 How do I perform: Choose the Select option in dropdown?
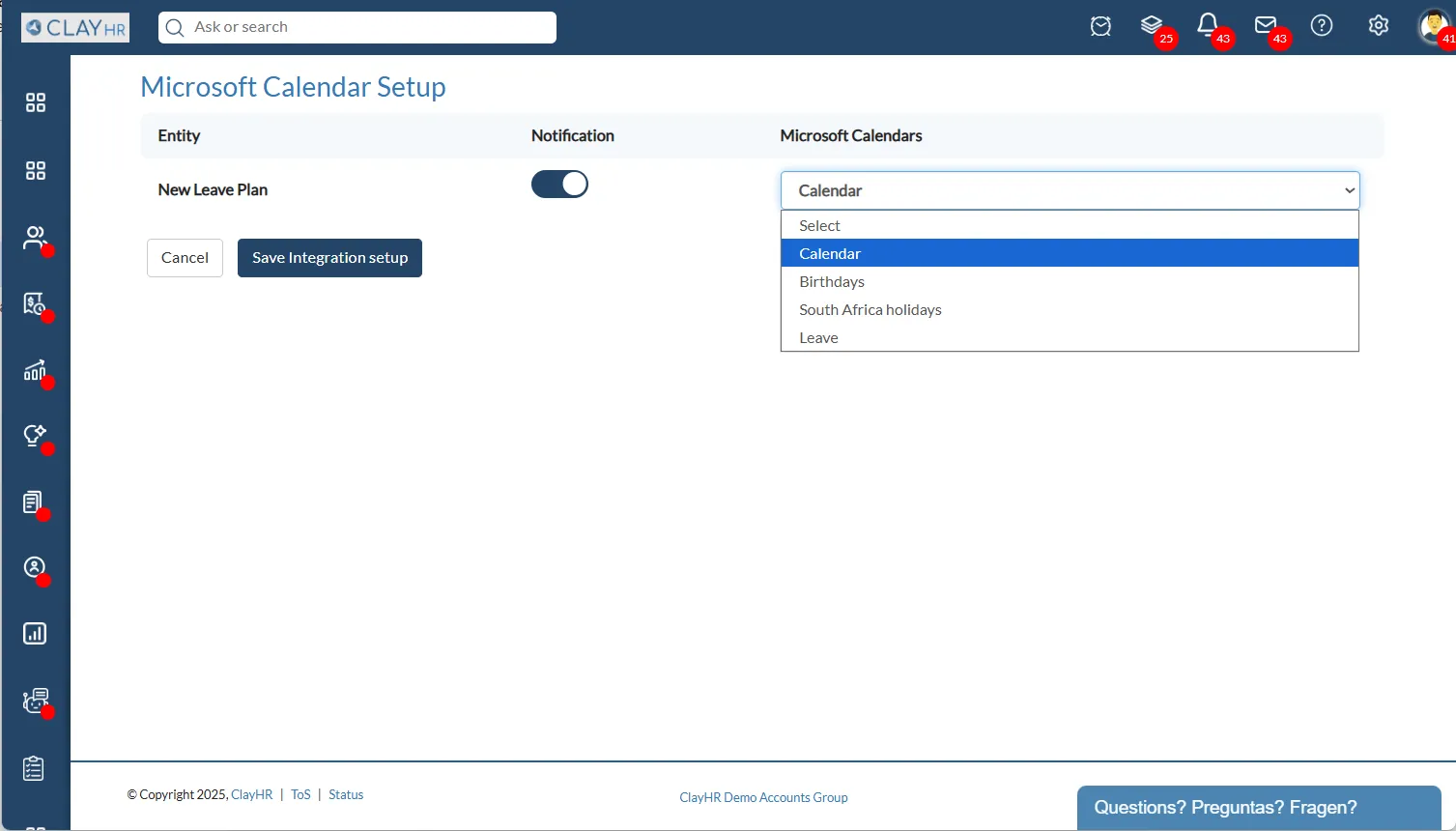(x=1070, y=225)
